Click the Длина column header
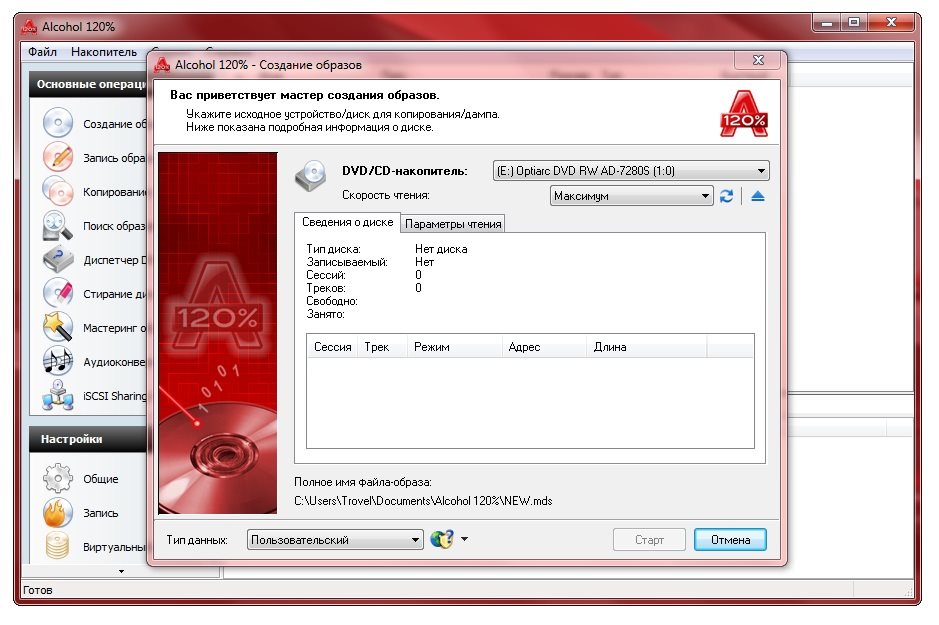939x625 pixels. click(x=646, y=347)
